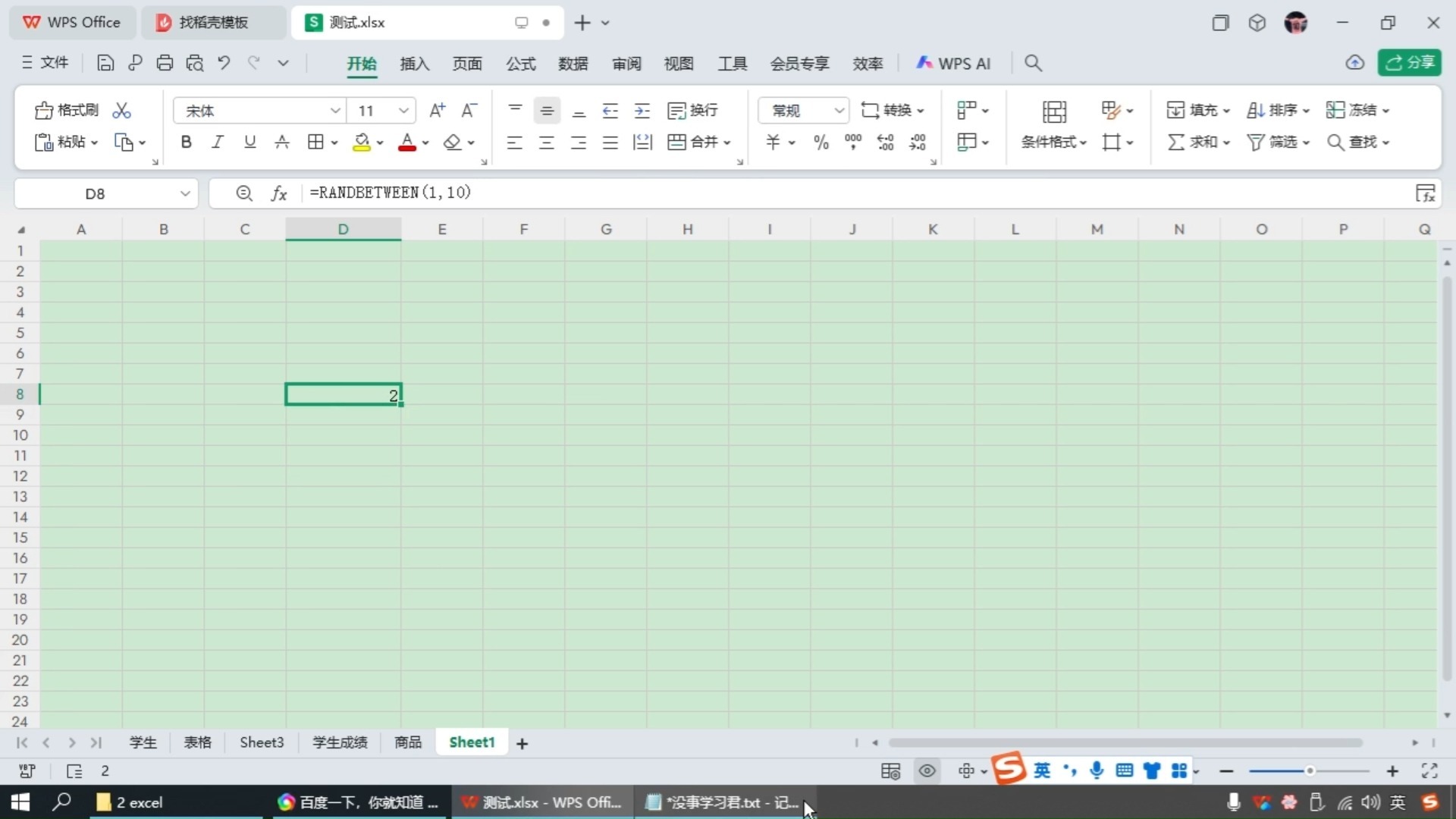Switch to sheet tab 商品

[x=408, y=742]
